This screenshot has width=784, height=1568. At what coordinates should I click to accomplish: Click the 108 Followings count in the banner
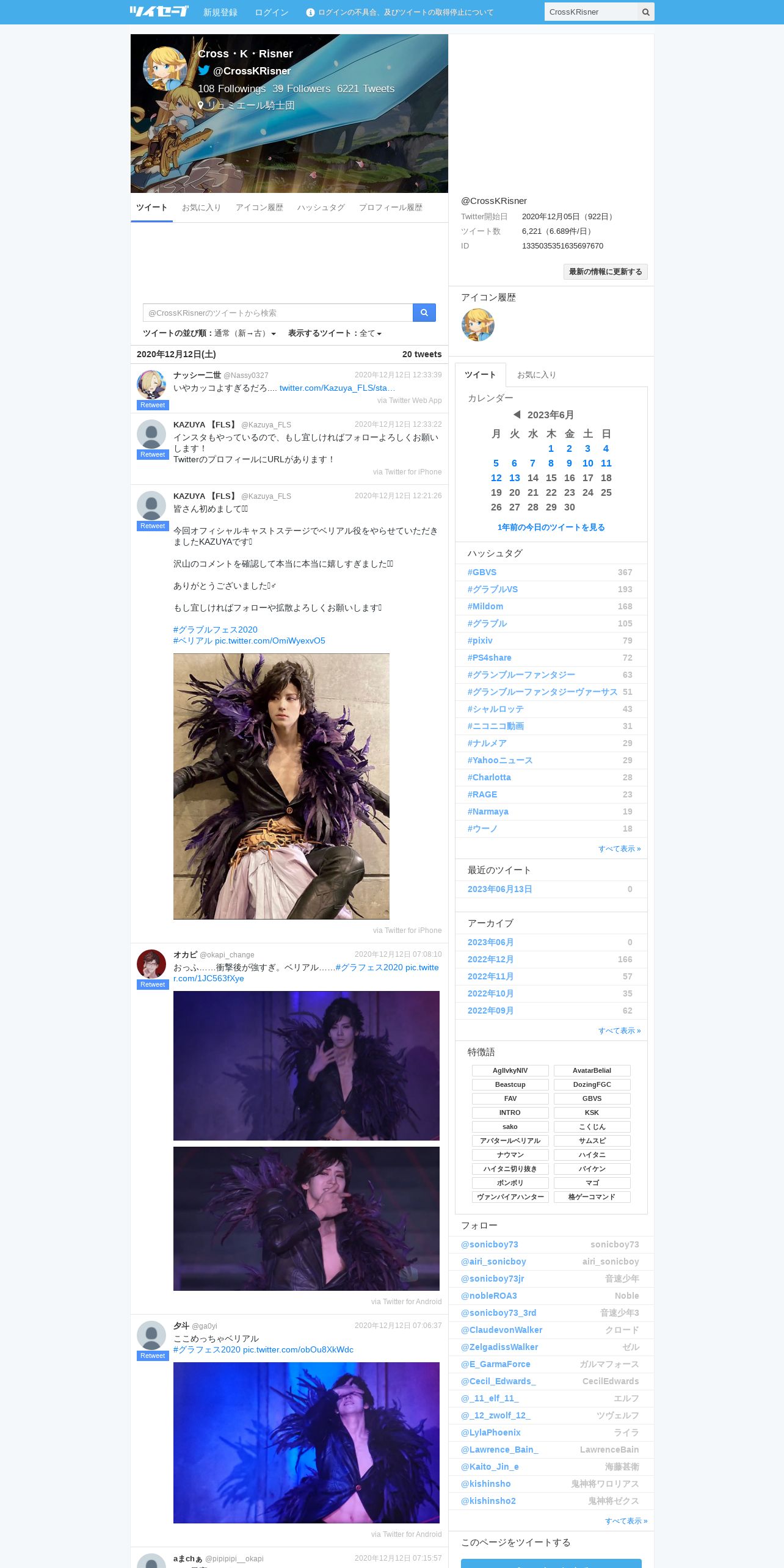231,89
